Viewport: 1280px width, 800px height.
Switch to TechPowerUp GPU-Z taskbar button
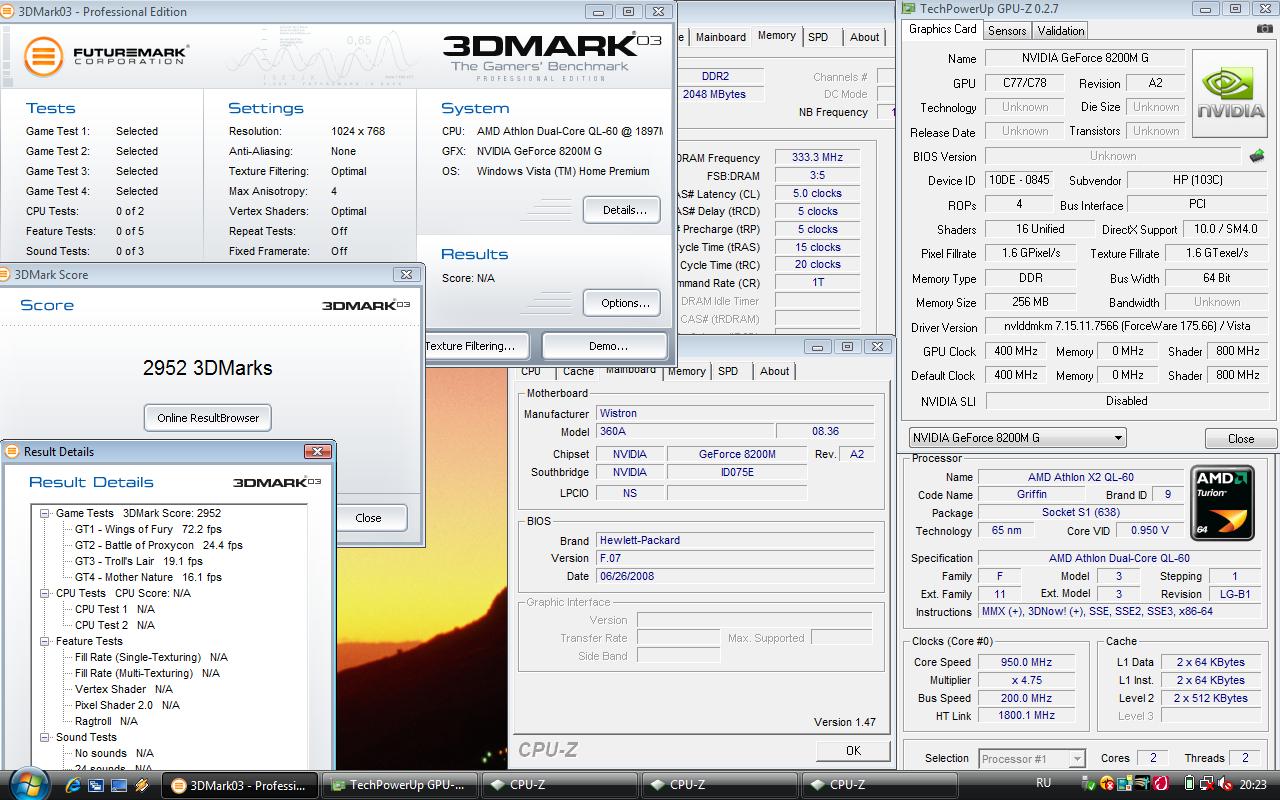pyautogui.click(x=400, y=785)
